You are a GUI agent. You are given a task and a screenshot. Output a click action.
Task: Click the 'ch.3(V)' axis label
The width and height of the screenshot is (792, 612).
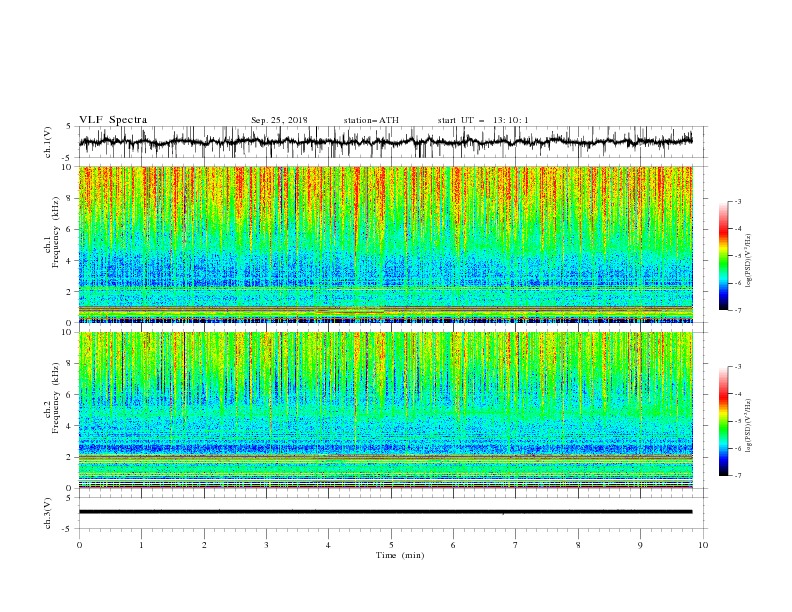(x=48, y=513)
